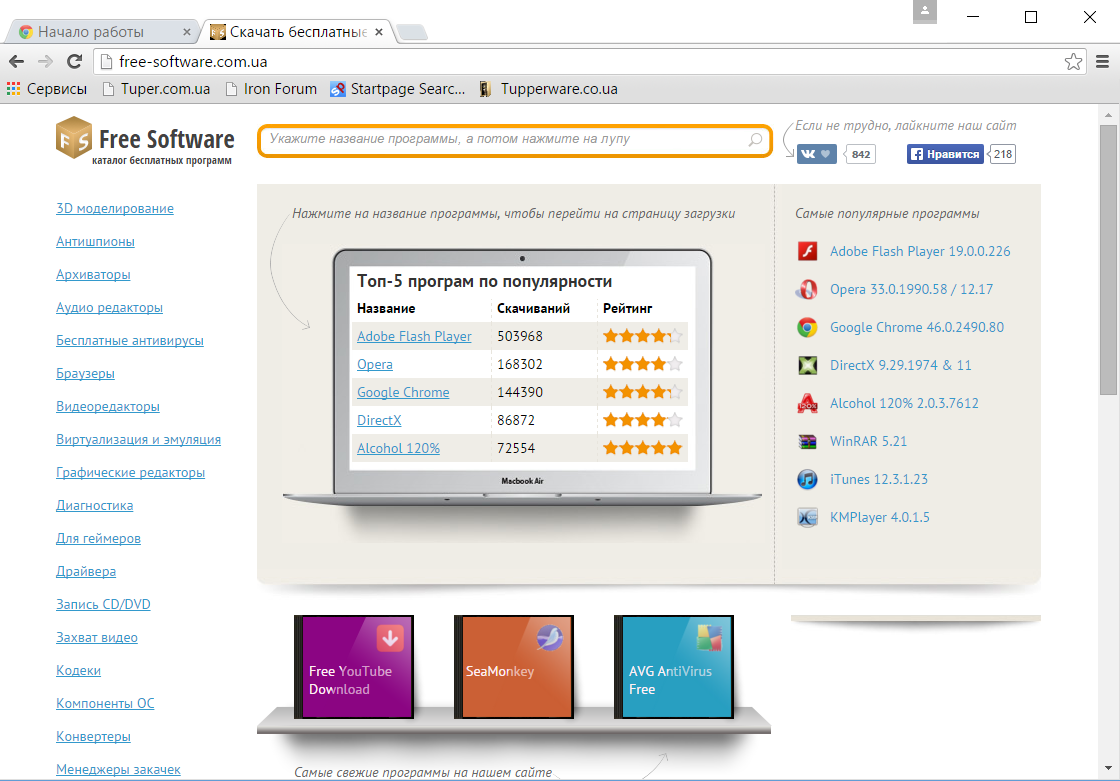Image resolution: width=1120 pixels, height=781 pixels.
Task: Click the scrollbar down arrow
Action: click(1108, 769)
